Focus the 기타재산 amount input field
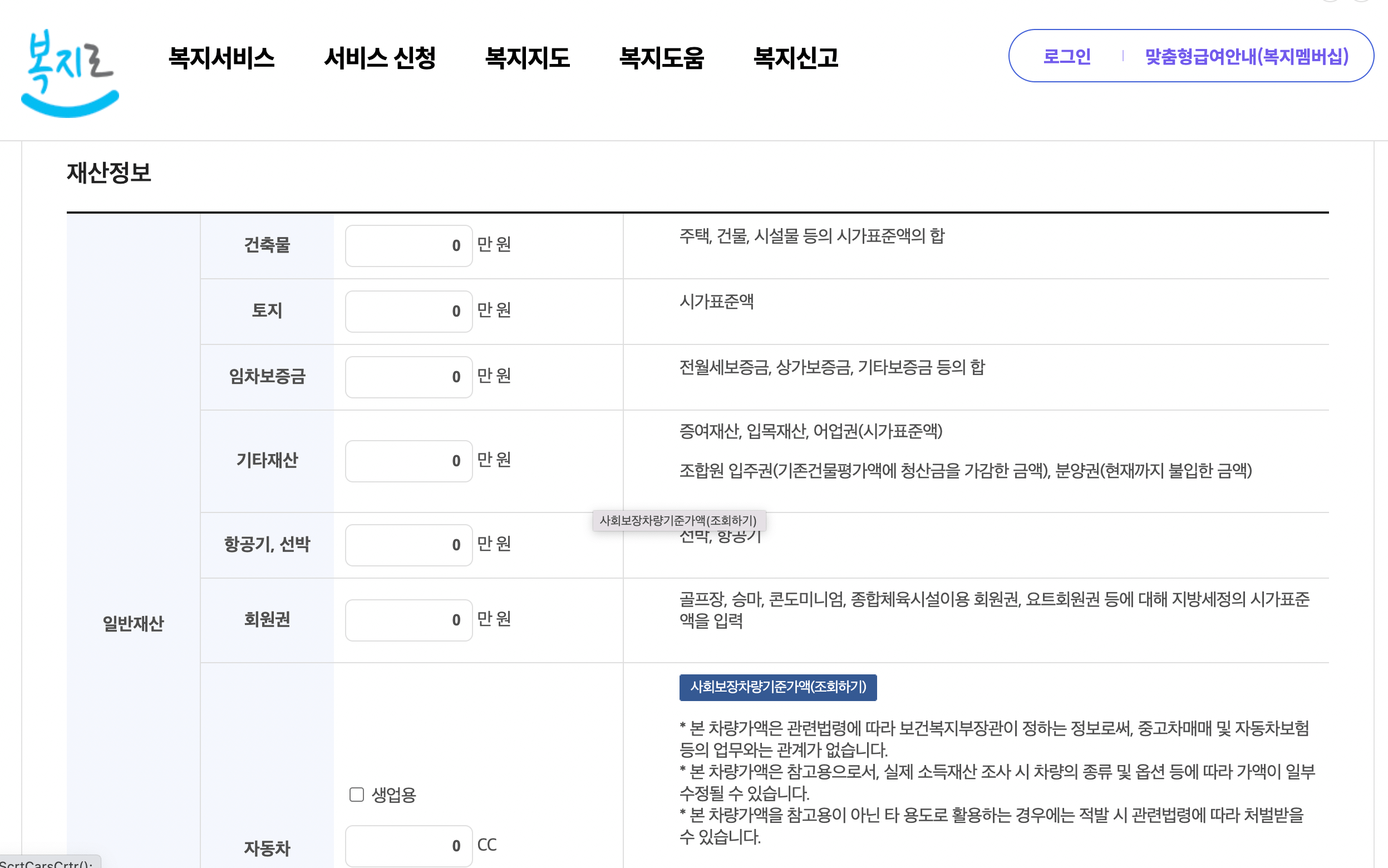 (408, 461)
